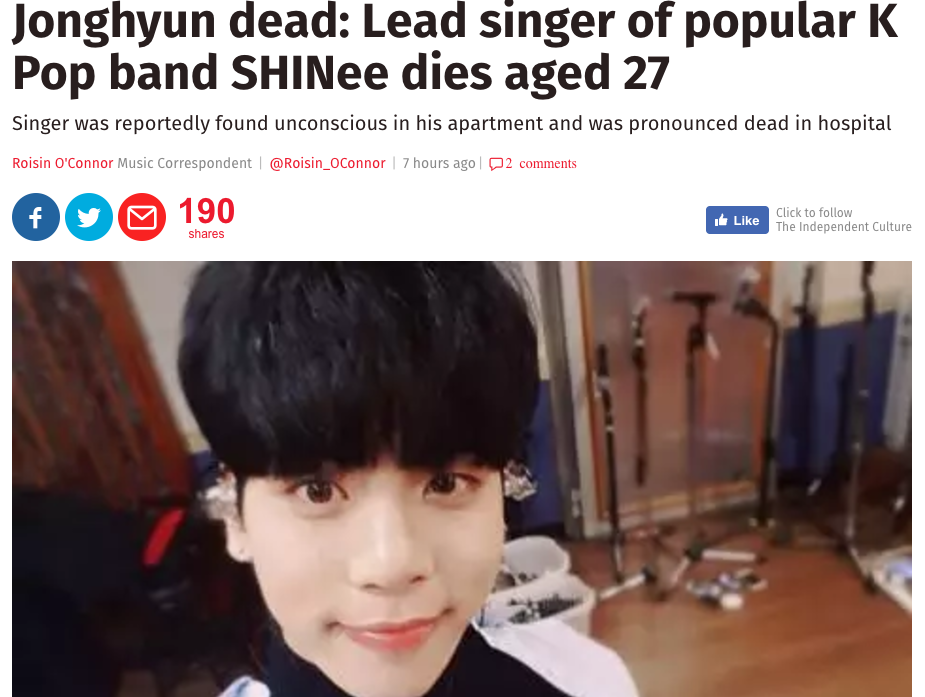Click the 7 hours ago timestamp
The height and width of the screenshot is (697, 925).
click(439, 163)
